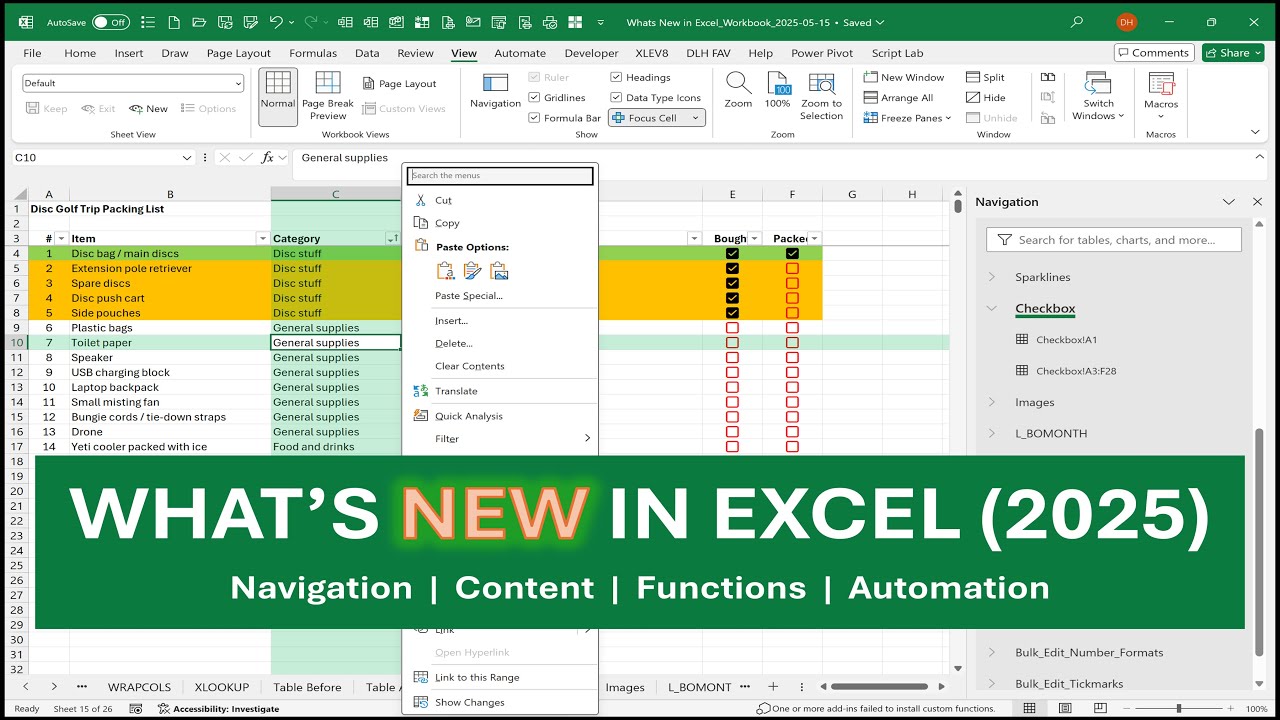Click the New Window command
1280x720 pixels.
(904, 77)
